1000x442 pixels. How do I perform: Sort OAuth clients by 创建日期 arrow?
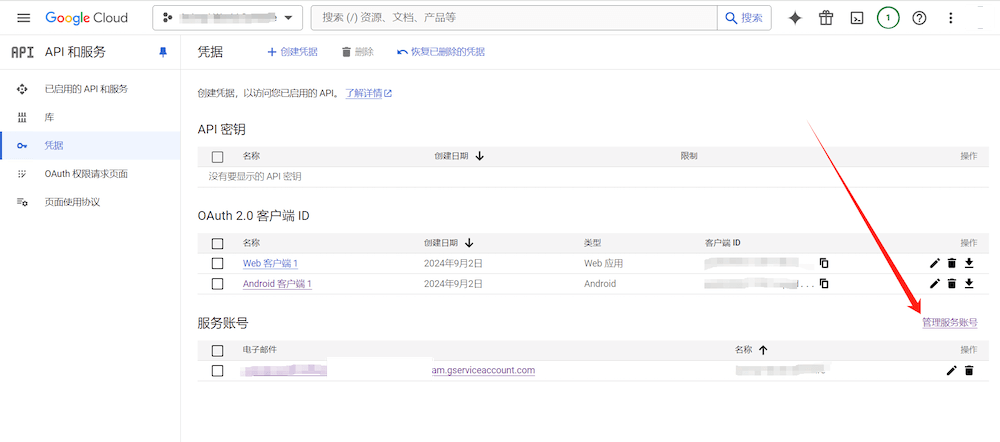469,242
